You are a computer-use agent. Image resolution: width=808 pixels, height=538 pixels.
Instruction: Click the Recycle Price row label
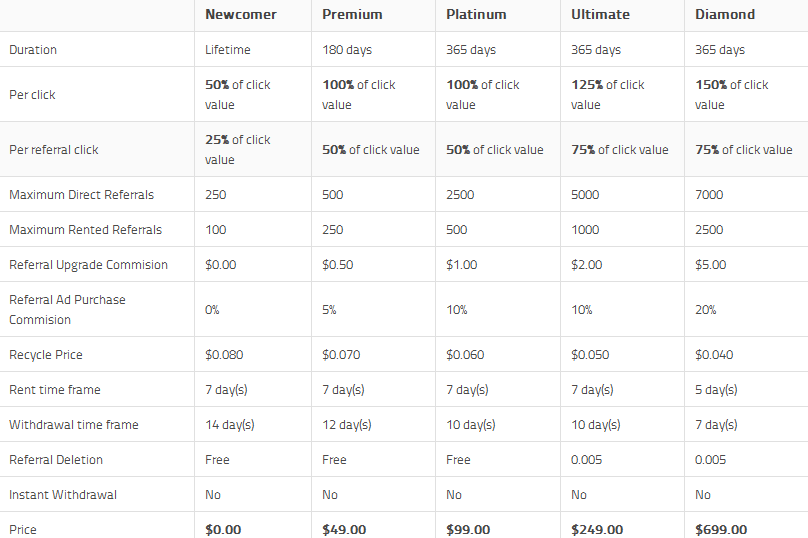[46, 355]
